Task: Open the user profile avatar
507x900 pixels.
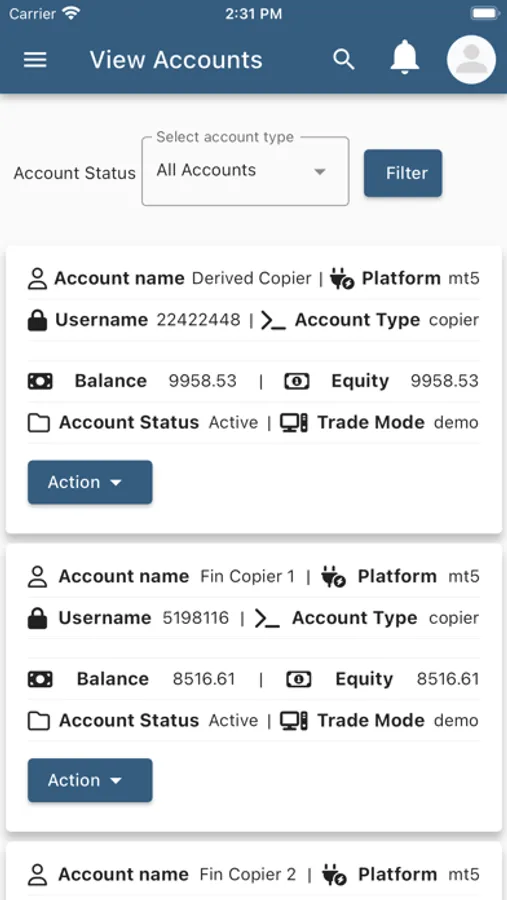Action: point(471,60)
